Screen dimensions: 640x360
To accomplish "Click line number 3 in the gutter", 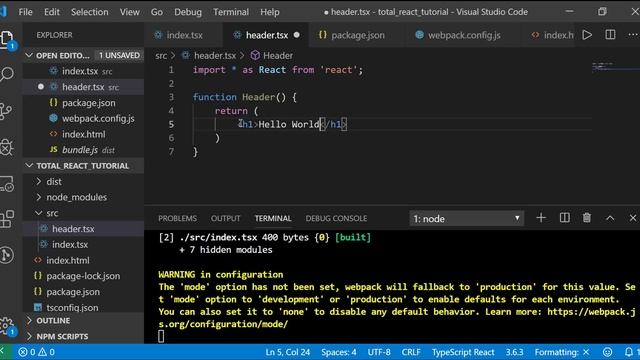I will coord(171,97).
